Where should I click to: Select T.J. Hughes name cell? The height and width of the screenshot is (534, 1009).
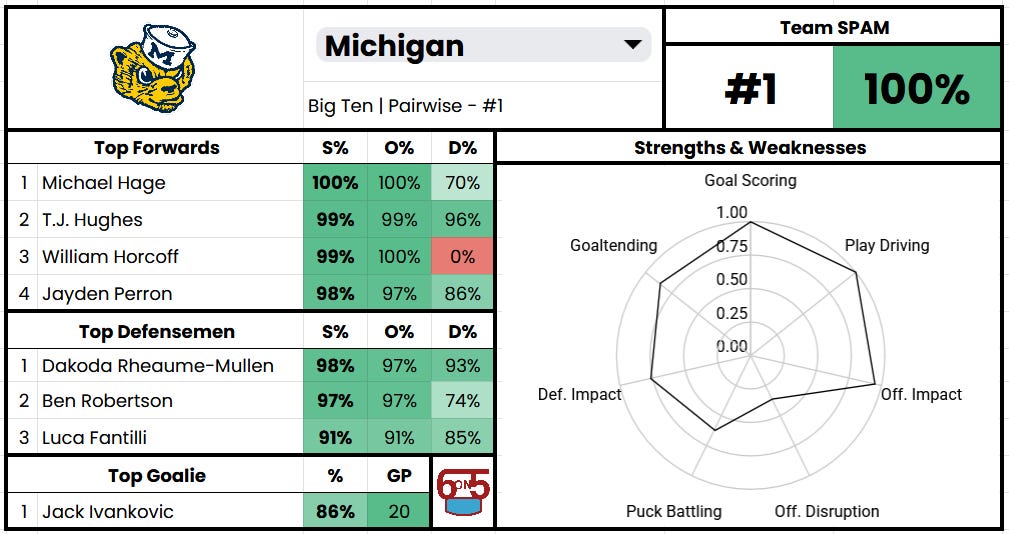tap(171, 219)
